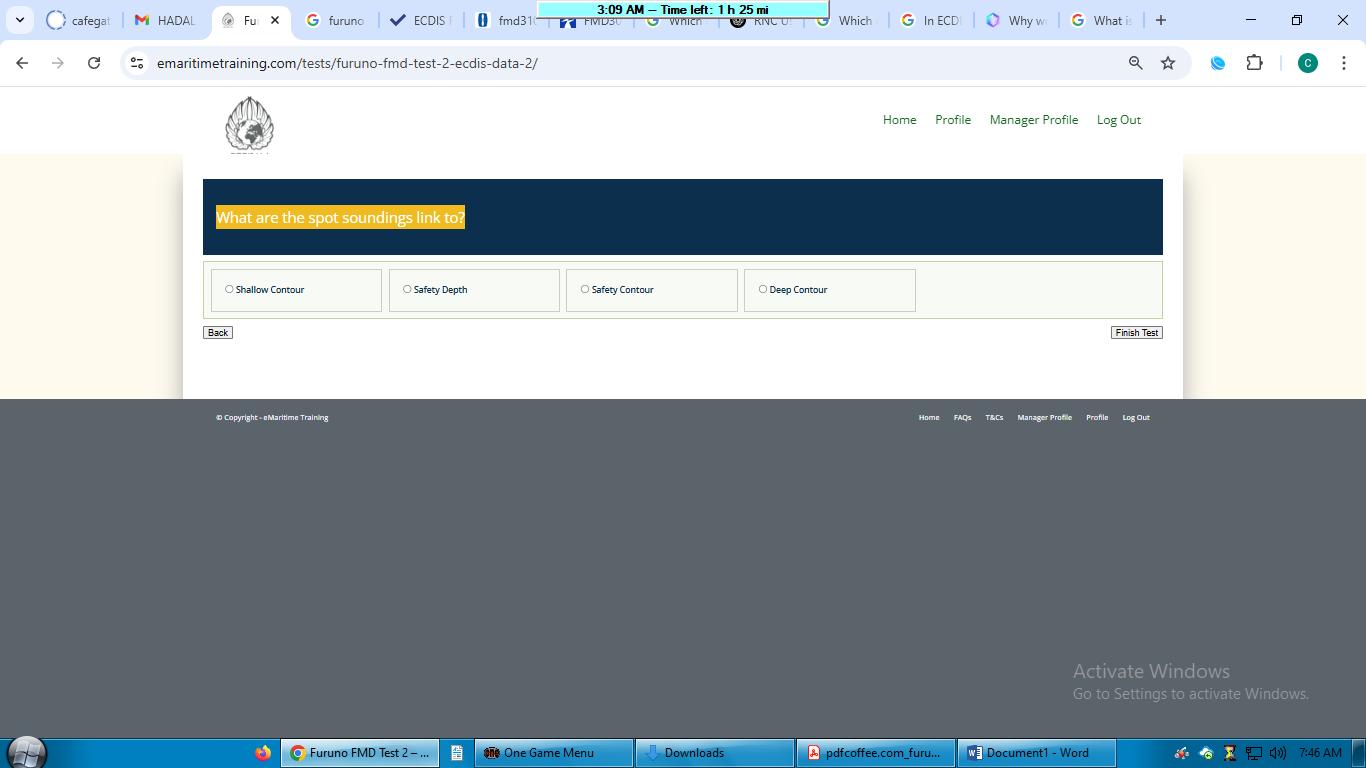This screenshot has width=1366, height=768.
Task: Click the address bar URL field
Action: (x=600, y=63)
